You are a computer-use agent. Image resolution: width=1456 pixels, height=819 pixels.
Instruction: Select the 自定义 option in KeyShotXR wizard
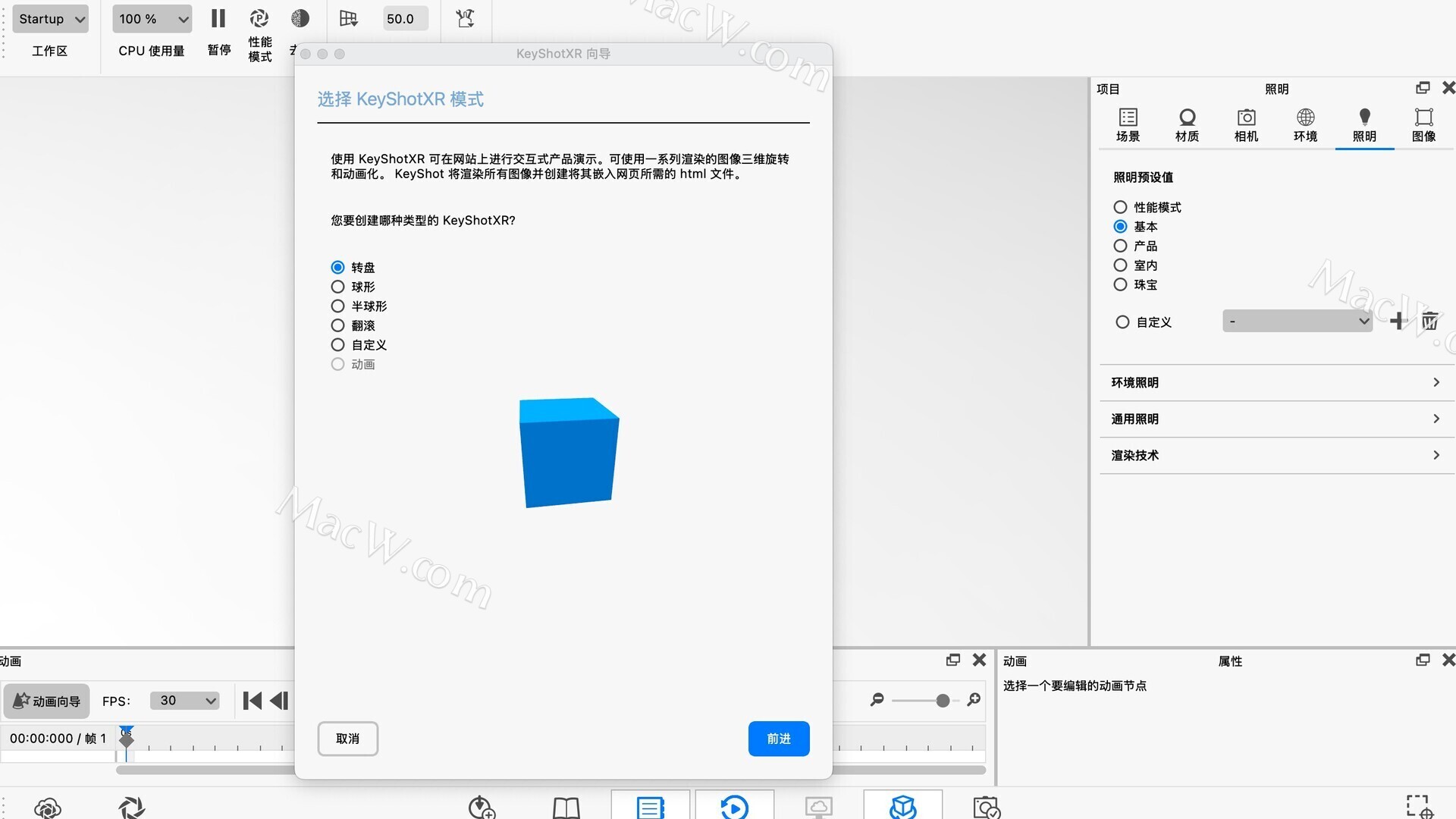point(337,345)
